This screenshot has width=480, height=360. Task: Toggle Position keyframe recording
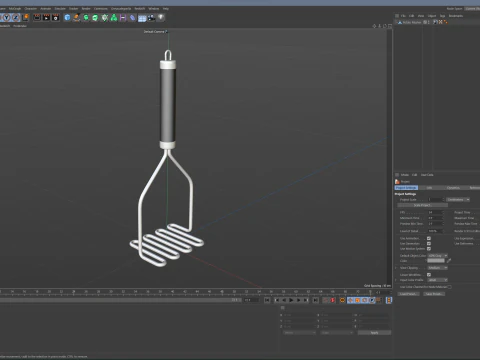[x=350, y=300]
